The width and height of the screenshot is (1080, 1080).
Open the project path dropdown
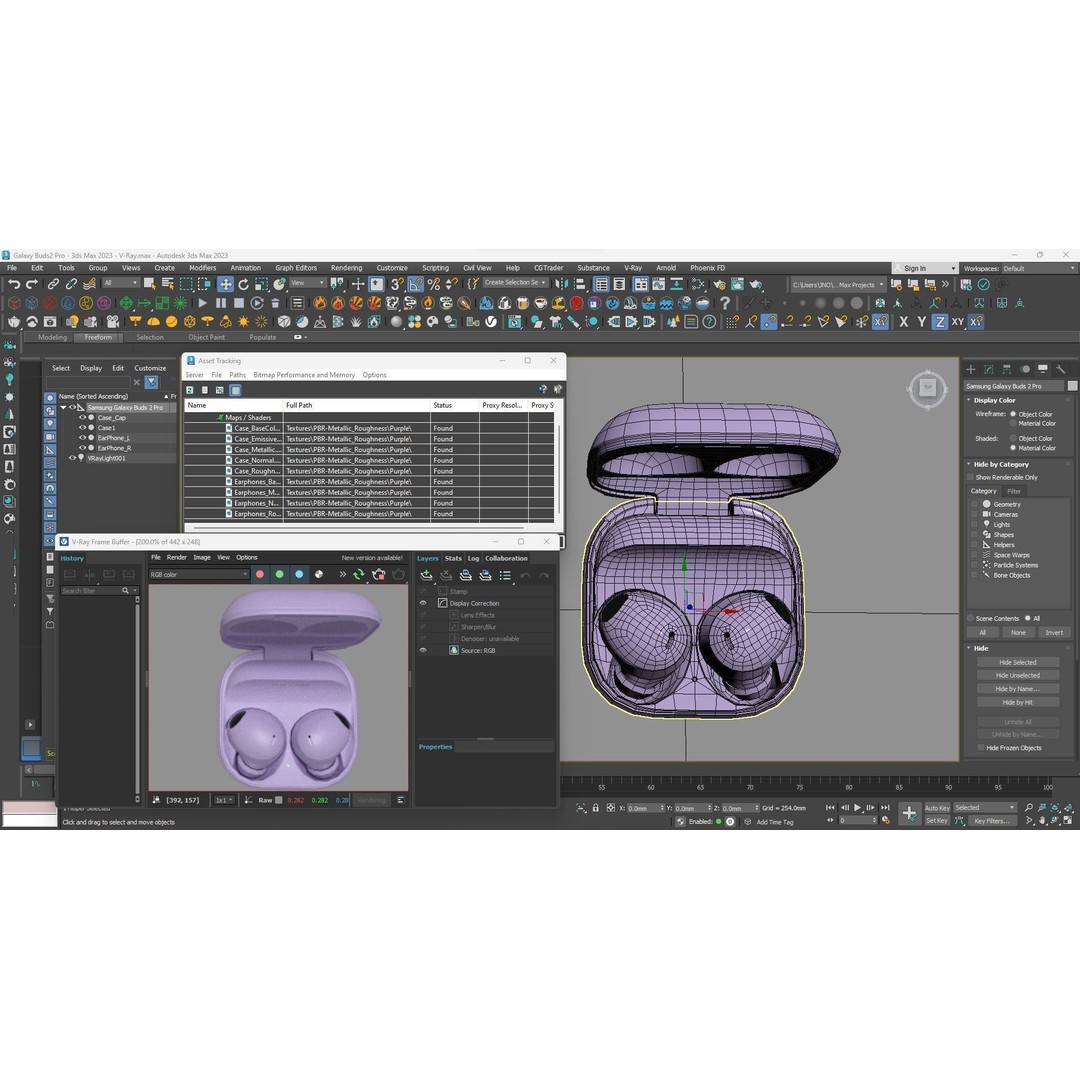point(838,284)
